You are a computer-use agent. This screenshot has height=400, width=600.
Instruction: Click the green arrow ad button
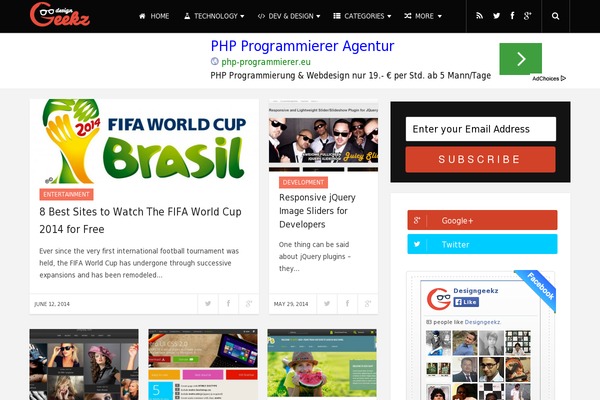click(520, 59)
